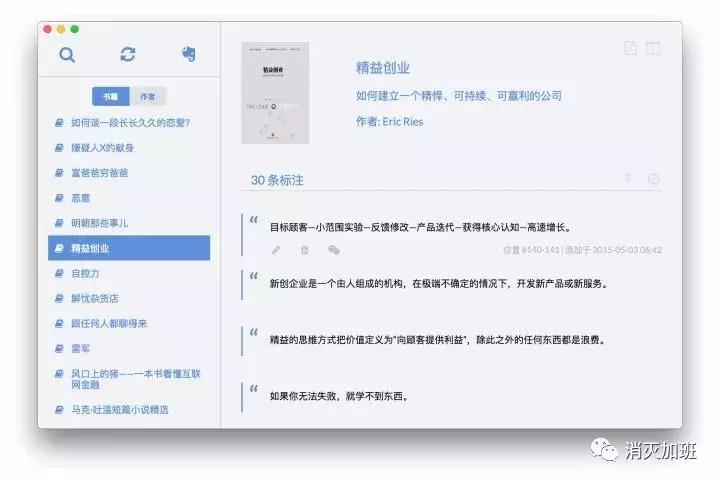Click the large 精益创业 title heading
Viewport: 720px width, 483px height.
point(382,68)
